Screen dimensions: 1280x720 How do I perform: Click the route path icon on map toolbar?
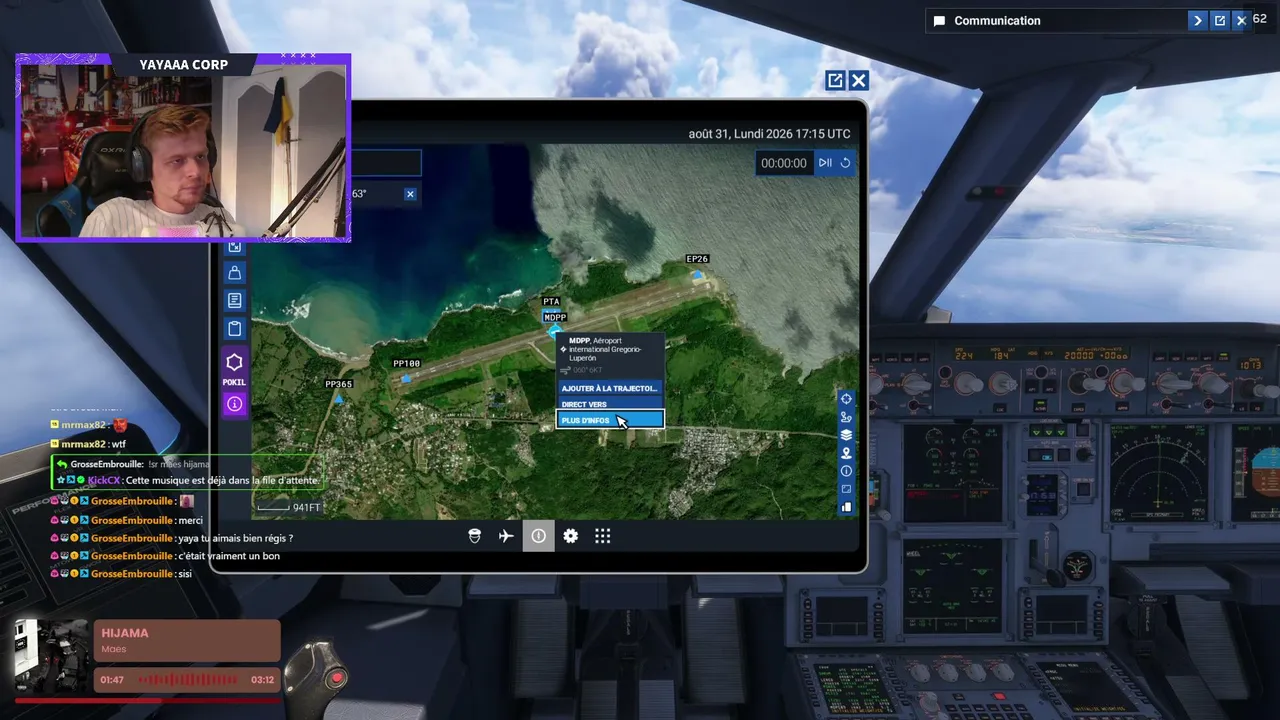tap(846, 417)
